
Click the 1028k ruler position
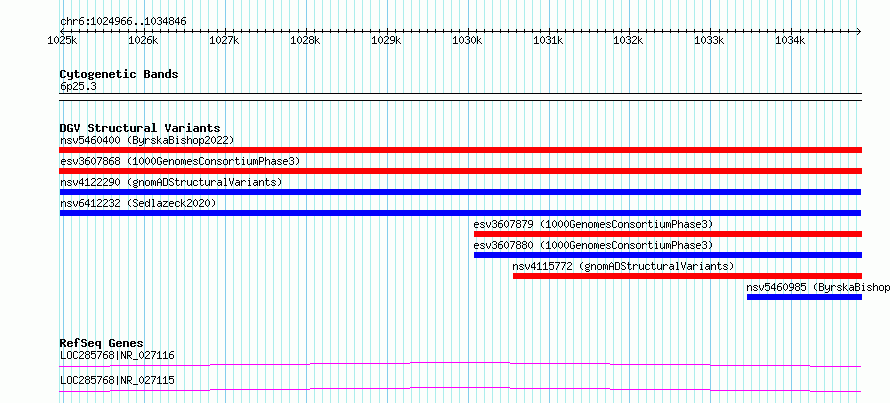307,41
